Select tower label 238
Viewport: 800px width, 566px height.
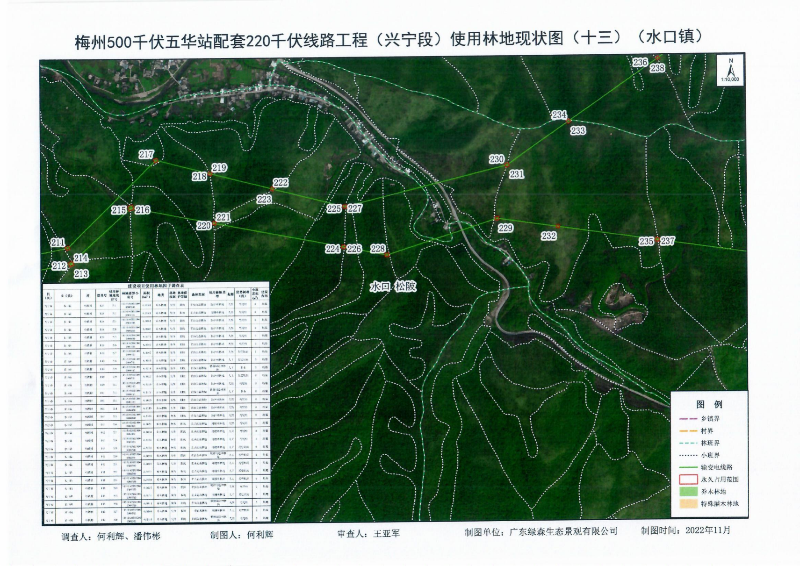click(x=657, y=67)
